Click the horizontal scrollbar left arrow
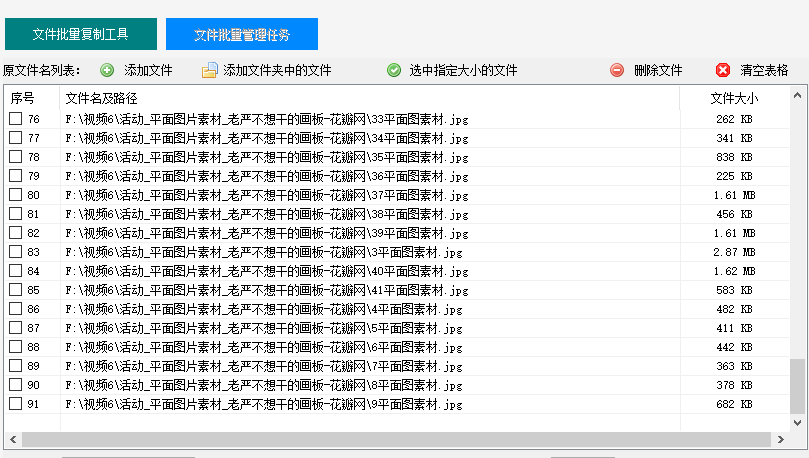809x458 pixels. click(x=13, y=439)
